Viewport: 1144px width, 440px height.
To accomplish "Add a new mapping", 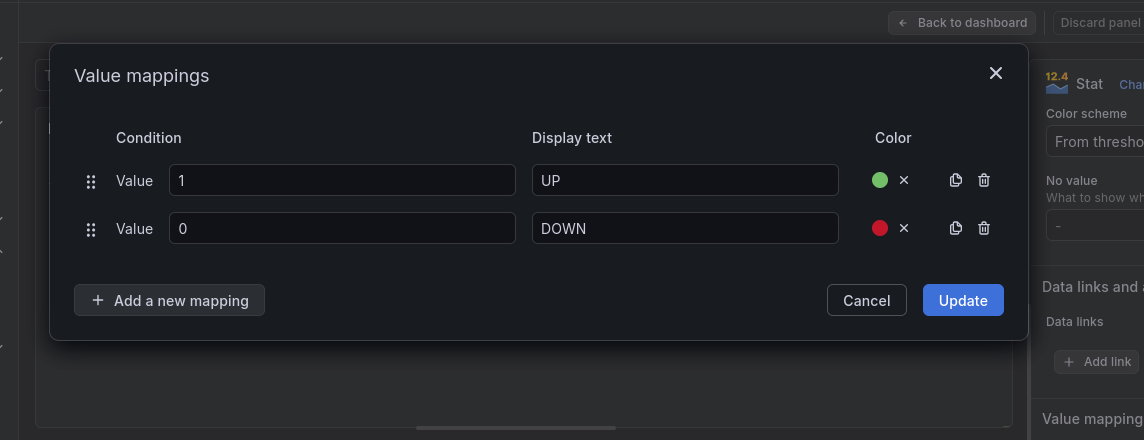I will click(169, 300).
